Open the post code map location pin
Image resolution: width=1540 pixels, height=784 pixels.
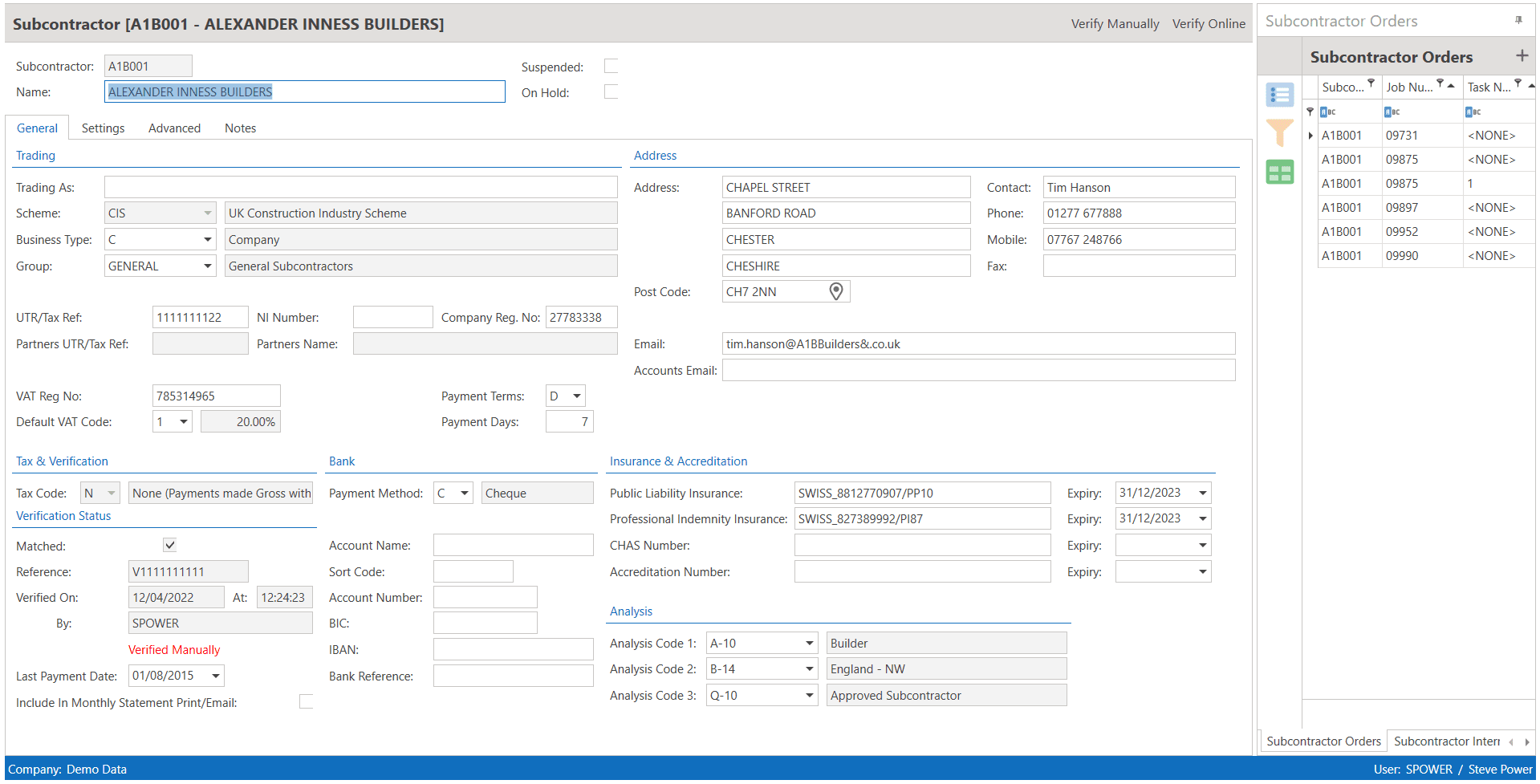(835, 291)
